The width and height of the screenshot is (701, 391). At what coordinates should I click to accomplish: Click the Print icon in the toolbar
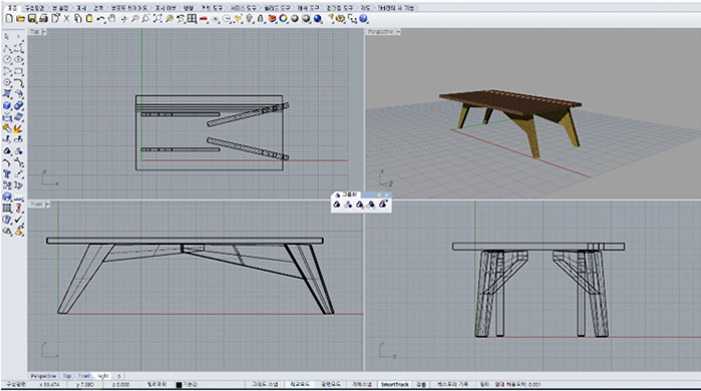coord(43,18)
